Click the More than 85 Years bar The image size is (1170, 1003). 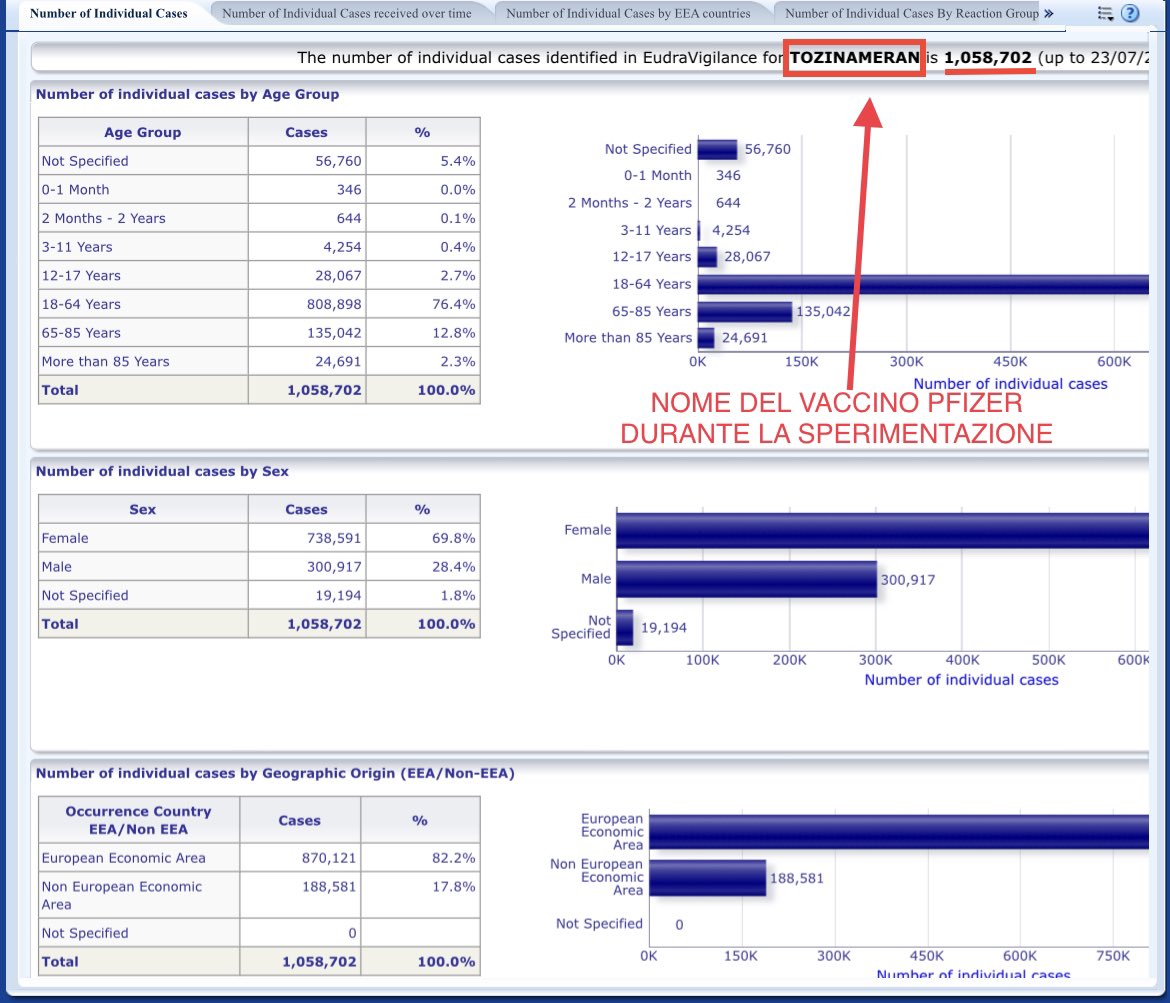point(706,338)
